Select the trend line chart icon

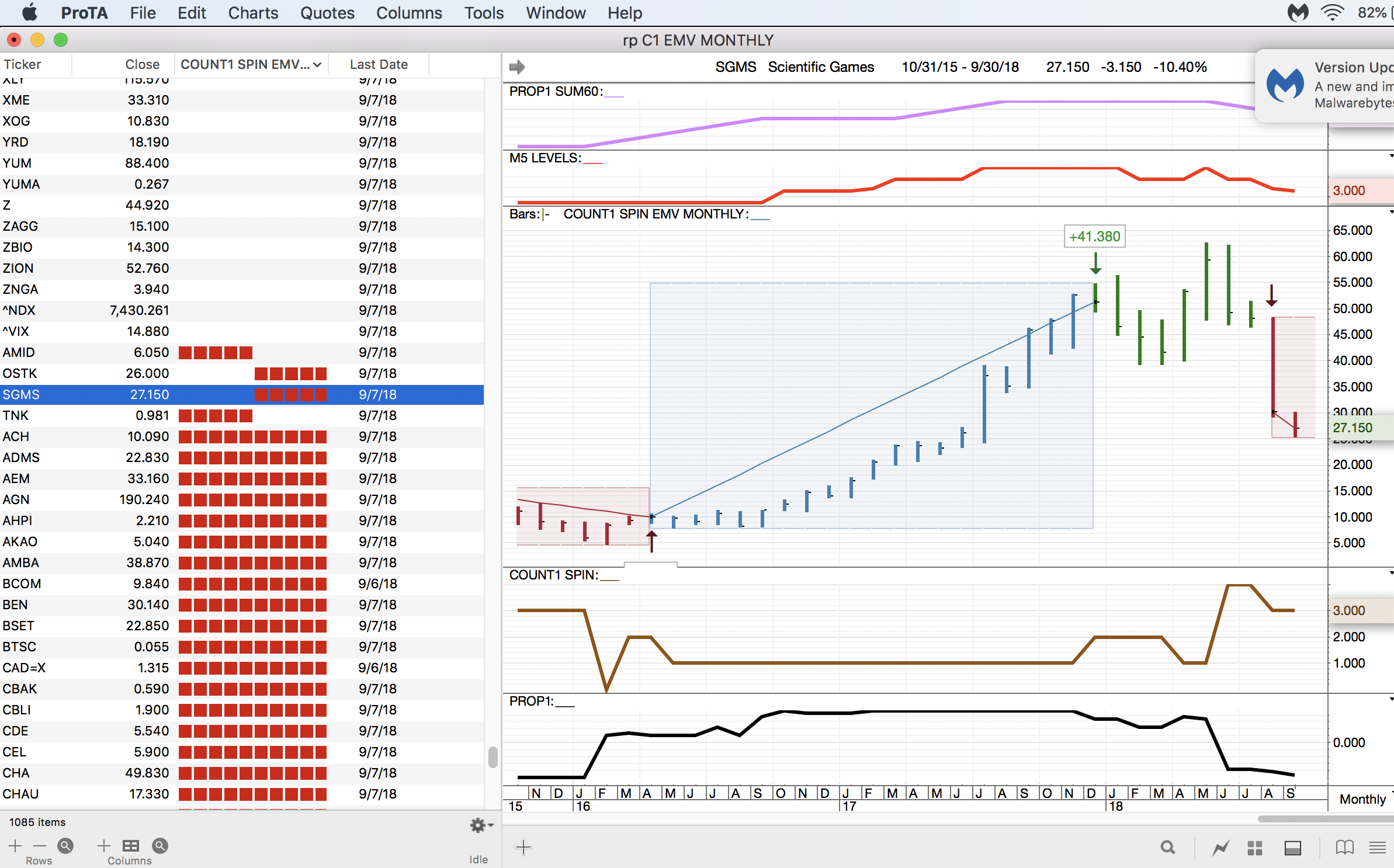tap(1220, 847)
